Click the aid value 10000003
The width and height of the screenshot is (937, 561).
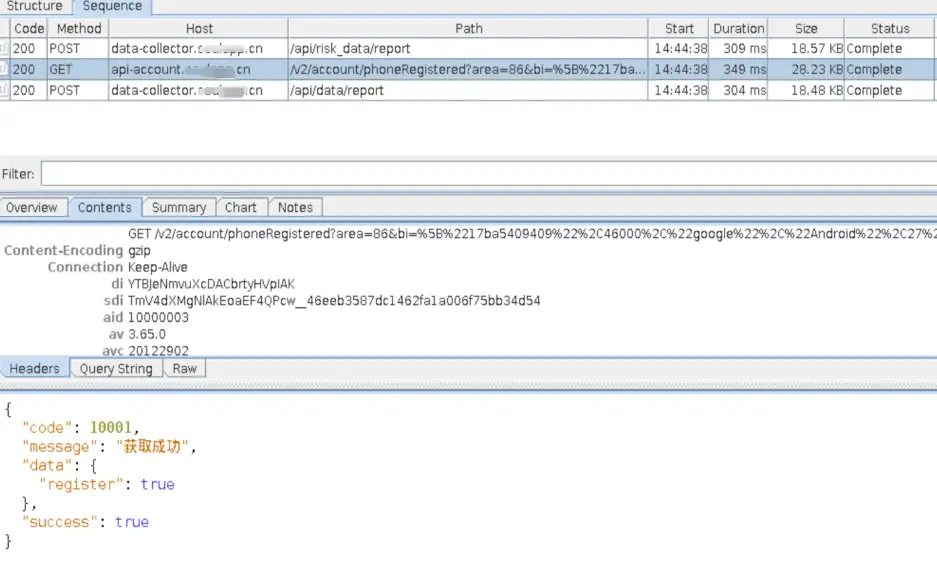pos(158,317)
